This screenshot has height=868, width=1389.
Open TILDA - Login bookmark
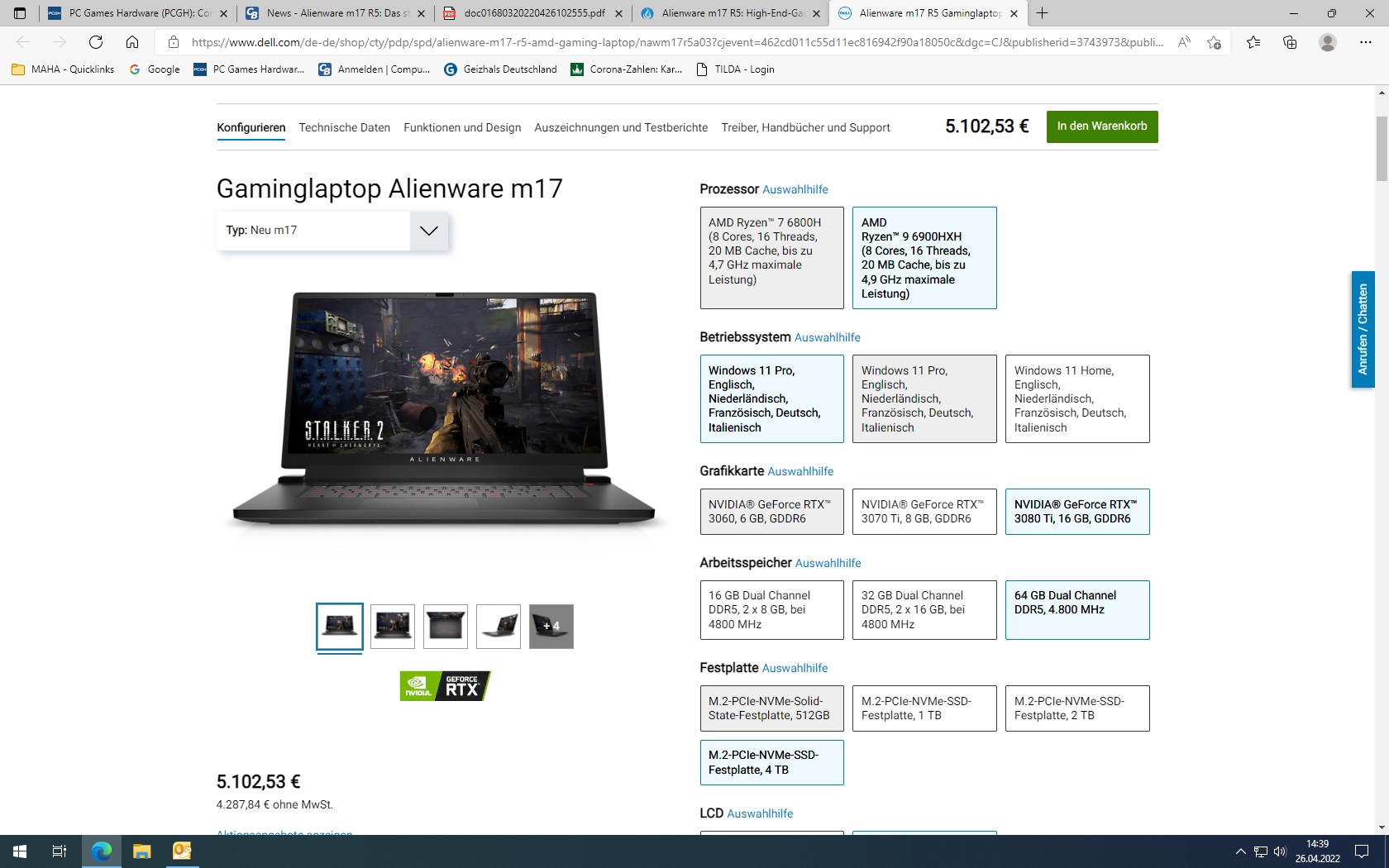pyautogui.click(x=735, y=69)
